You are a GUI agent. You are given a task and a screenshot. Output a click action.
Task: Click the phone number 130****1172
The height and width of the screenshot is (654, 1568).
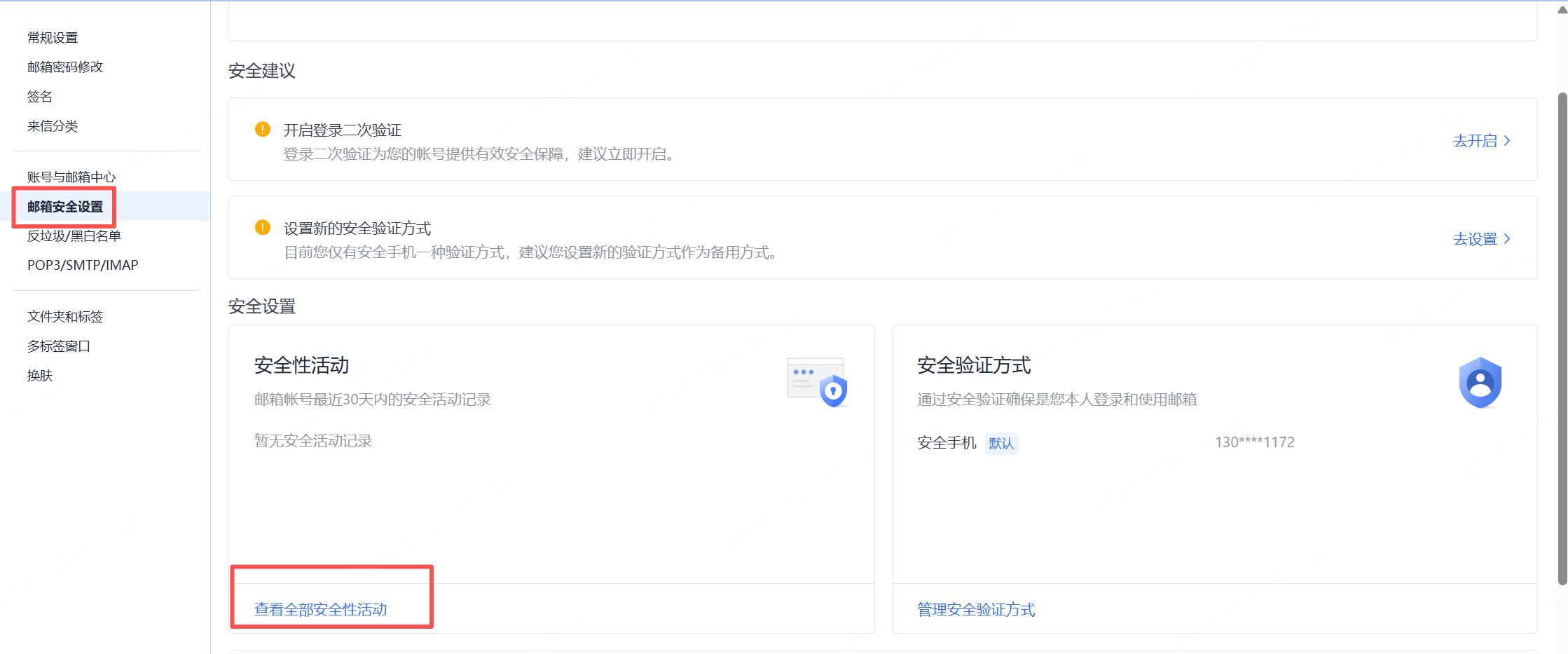coord(1255,442)
